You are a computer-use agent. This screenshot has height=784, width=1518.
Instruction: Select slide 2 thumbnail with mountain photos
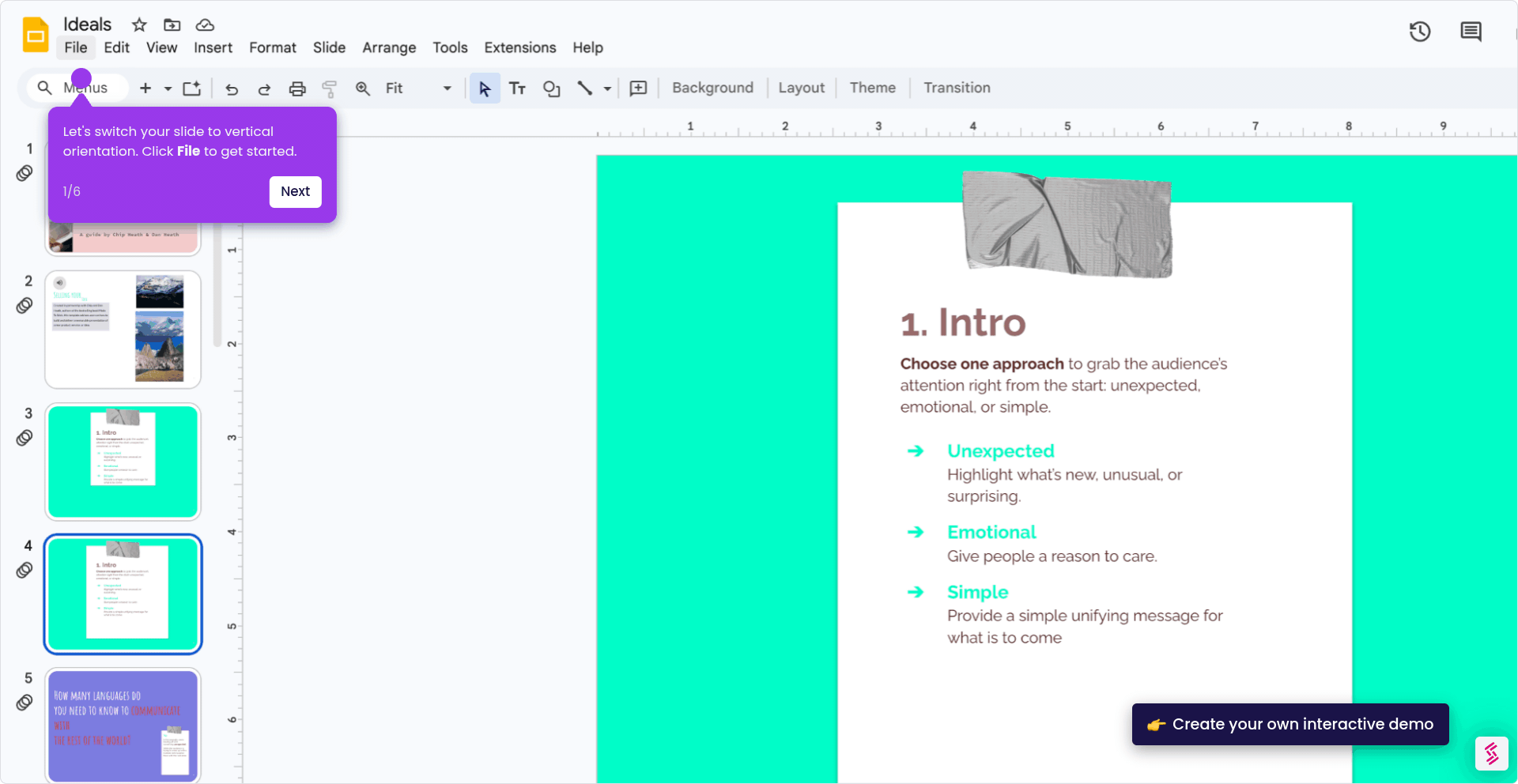point(123,330)
